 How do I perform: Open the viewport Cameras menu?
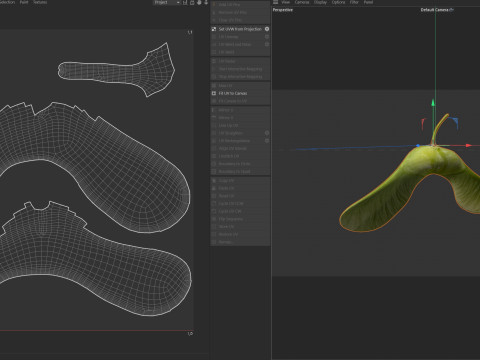tap(302, 2)
